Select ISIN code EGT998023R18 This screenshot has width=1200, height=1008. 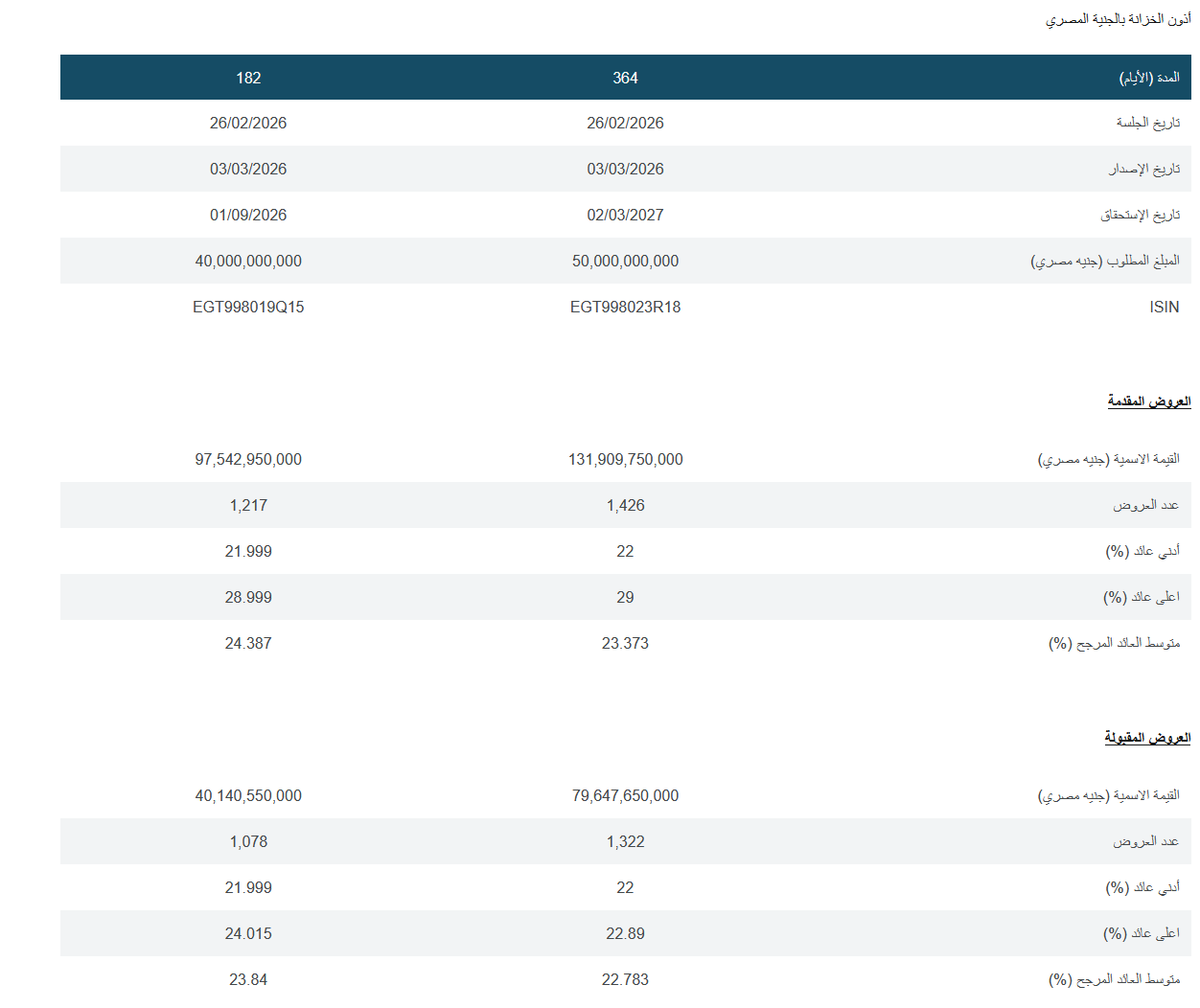(625, 307)
